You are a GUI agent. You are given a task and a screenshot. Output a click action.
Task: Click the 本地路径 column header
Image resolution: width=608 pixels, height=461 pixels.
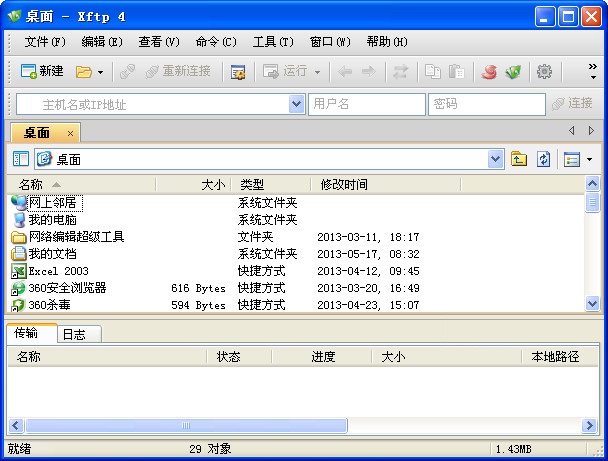pyautogui.click(x=560, y=357)
